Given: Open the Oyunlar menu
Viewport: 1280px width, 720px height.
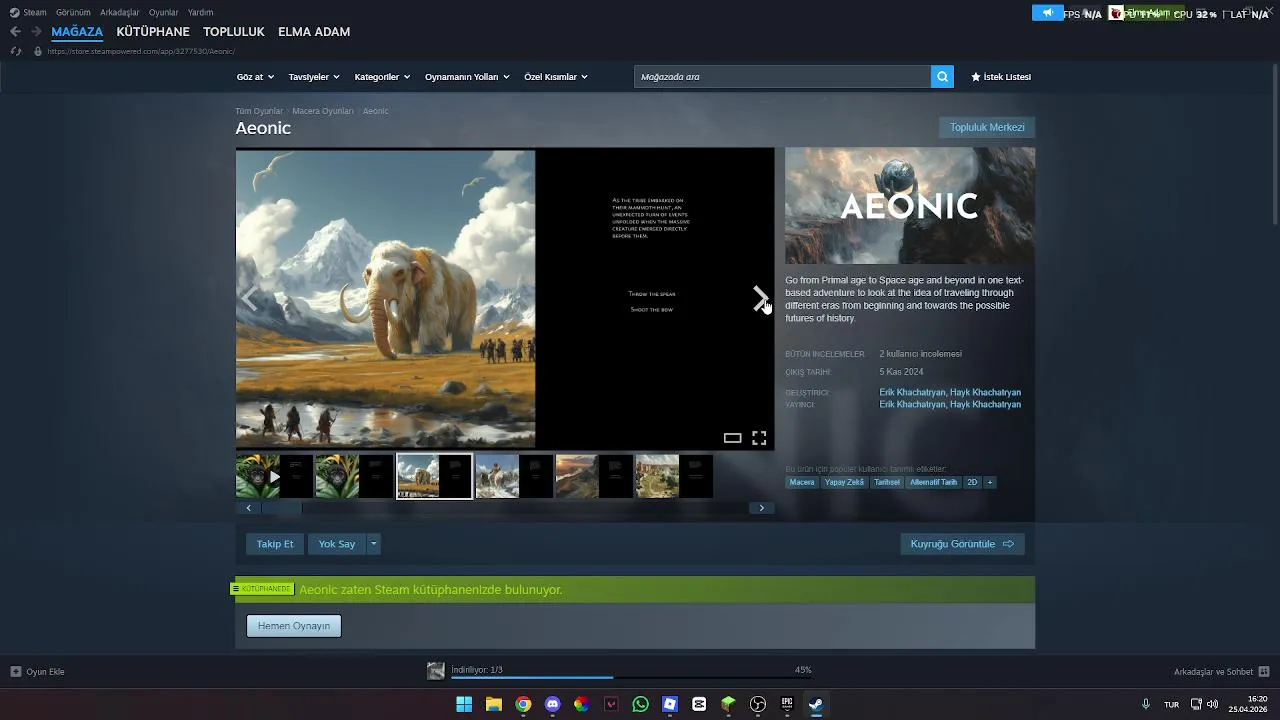Looking at the screenshot, I should (x=164, y=12).
